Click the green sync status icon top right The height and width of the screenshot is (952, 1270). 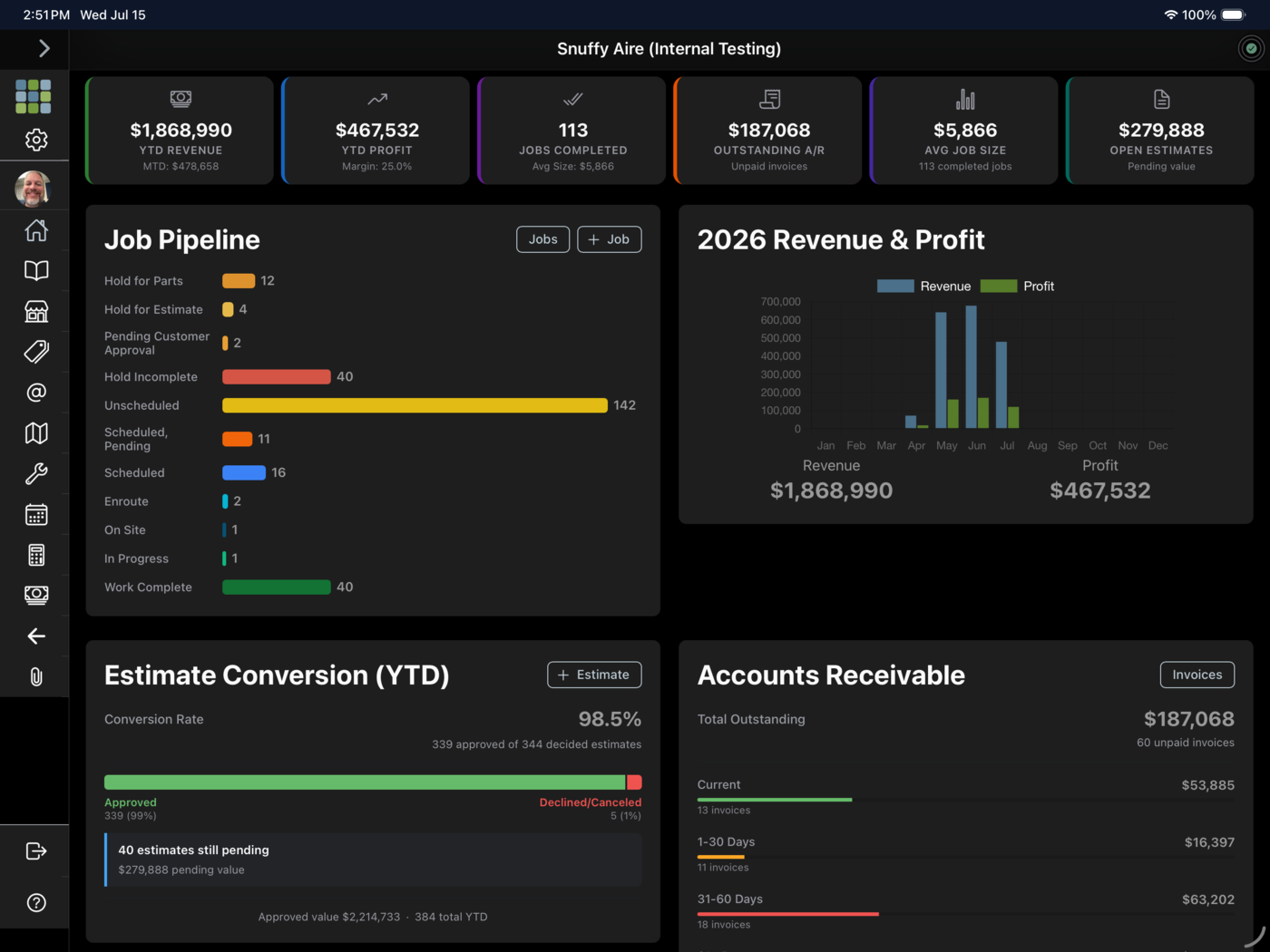[1251, 49]
